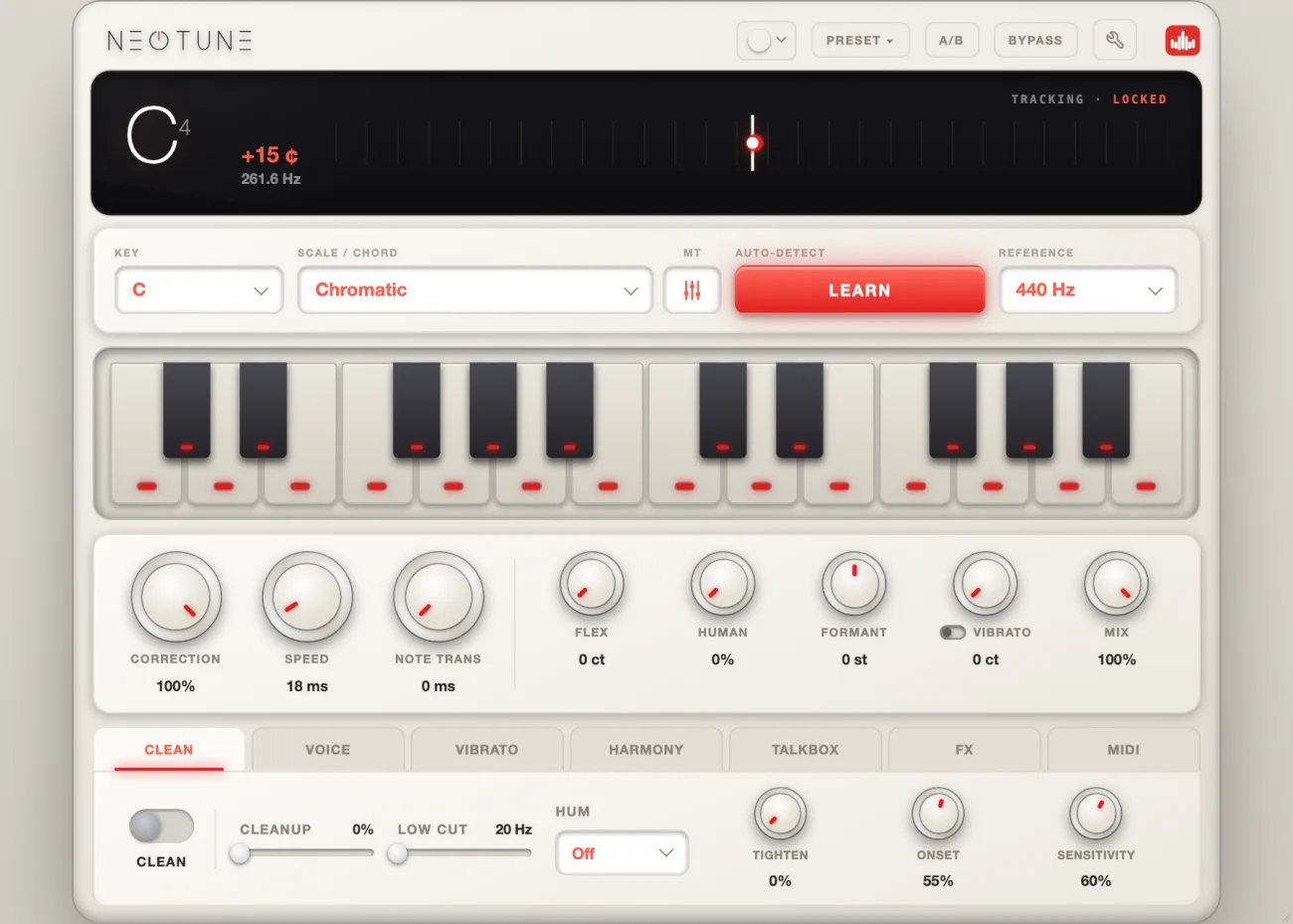Screen dimensions: 1293x924
Task: Enable the CLEAN toggle switch
Action: click(161, 826)
